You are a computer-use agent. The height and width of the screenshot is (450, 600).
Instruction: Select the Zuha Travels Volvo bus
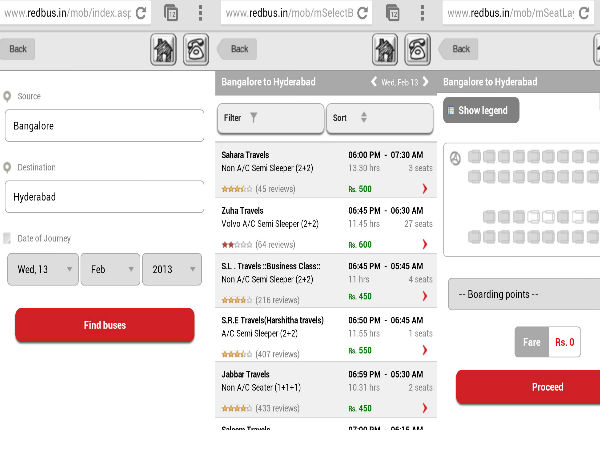coord(326,227)
